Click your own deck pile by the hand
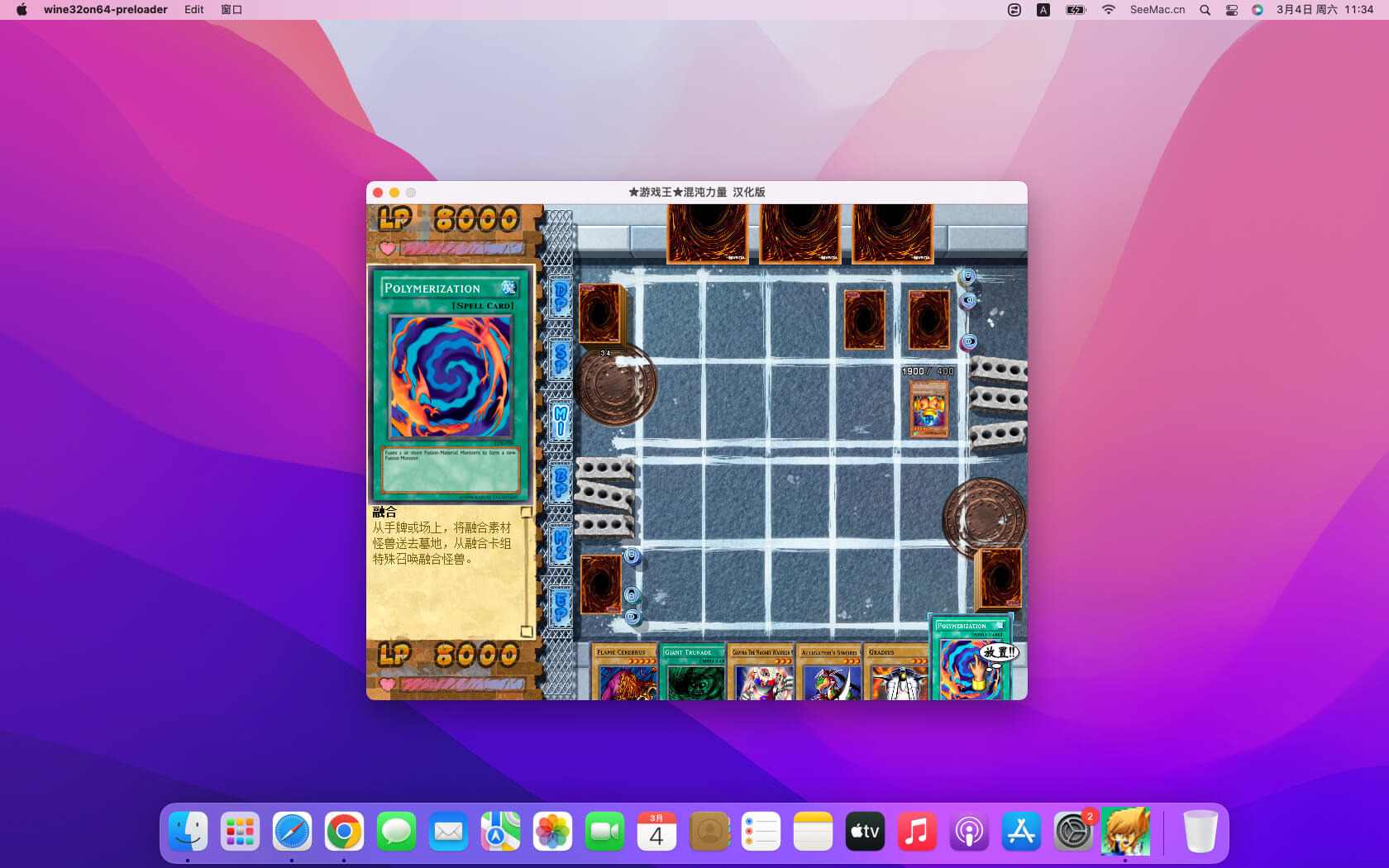 pyautogui.click(x=1000, y=579)
